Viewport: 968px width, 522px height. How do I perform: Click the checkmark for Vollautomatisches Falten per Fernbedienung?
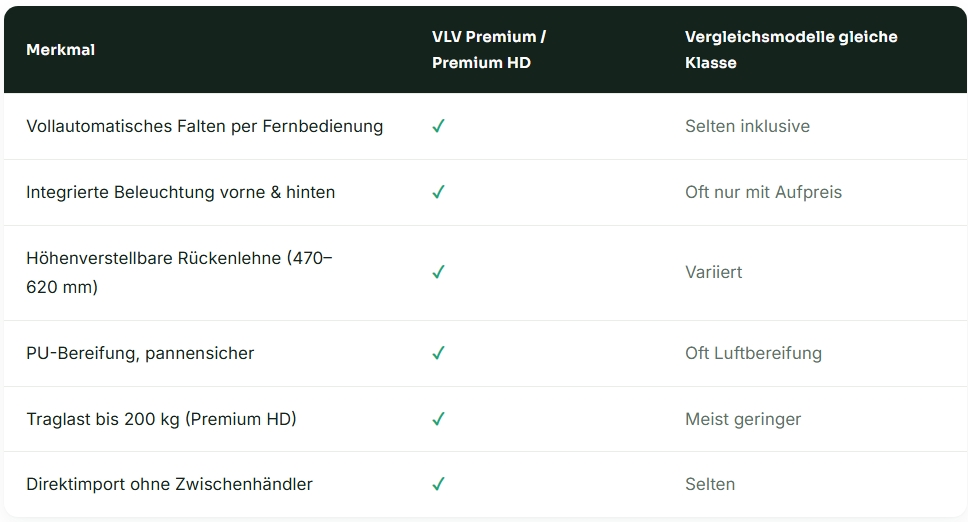tap(438, 126)
